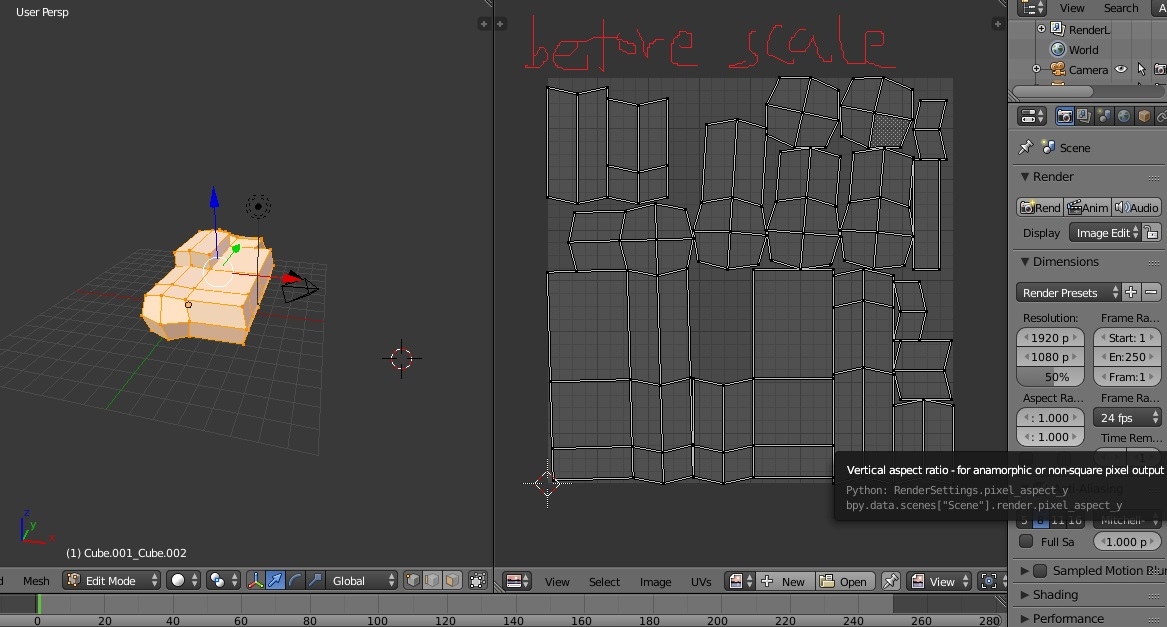Enable the Full Sample checkbox
Viewport: 1167px width, 627px height.
pos(1026,541)
